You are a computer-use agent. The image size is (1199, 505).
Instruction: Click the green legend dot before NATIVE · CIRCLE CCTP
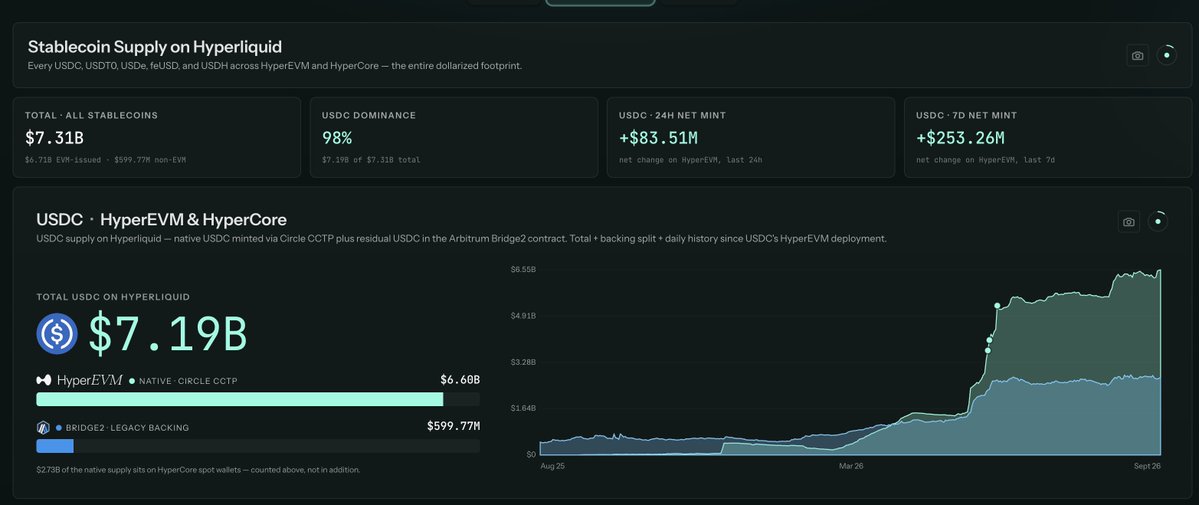click(132, 380)
